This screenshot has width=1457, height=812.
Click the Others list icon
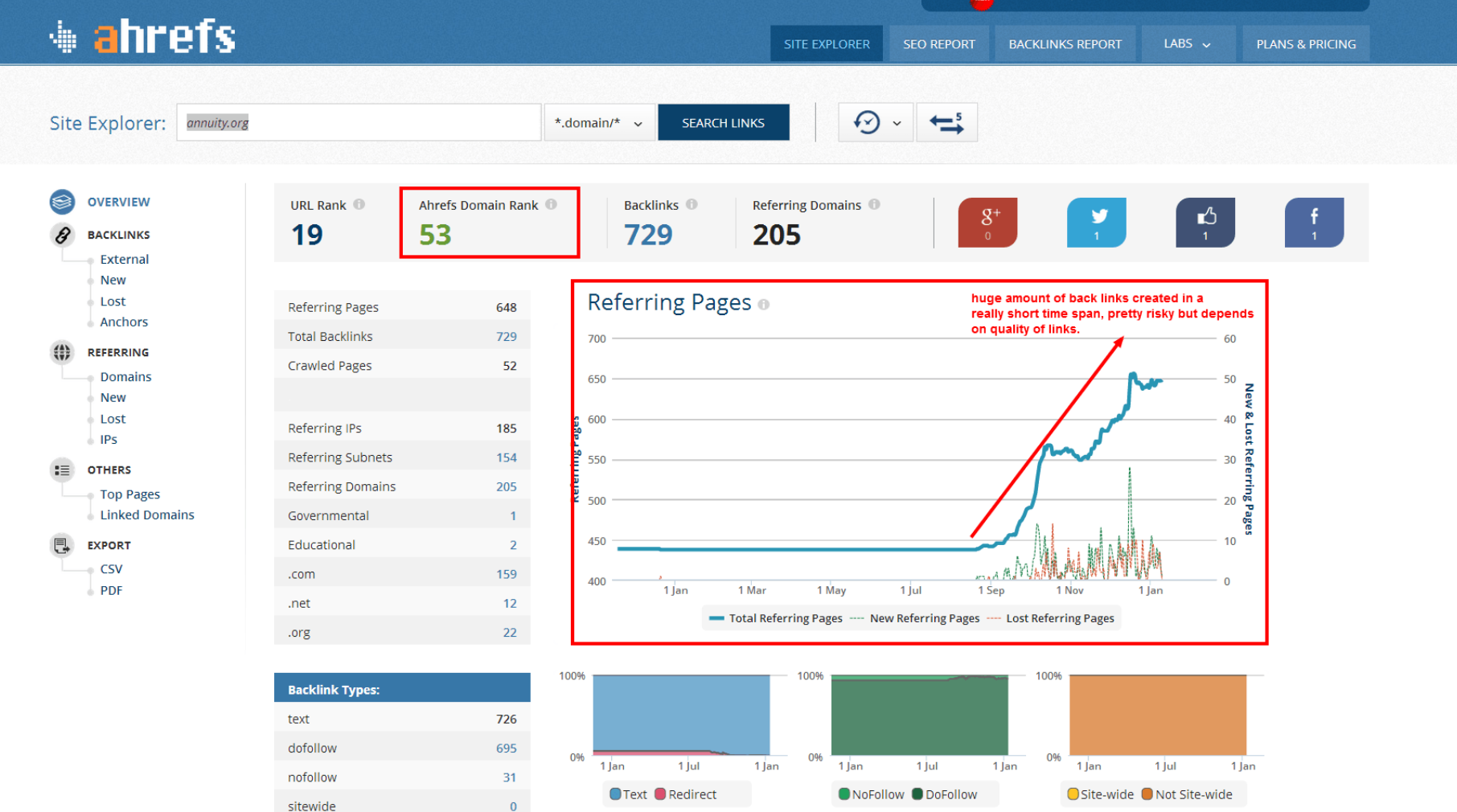[x=62, y=470]
